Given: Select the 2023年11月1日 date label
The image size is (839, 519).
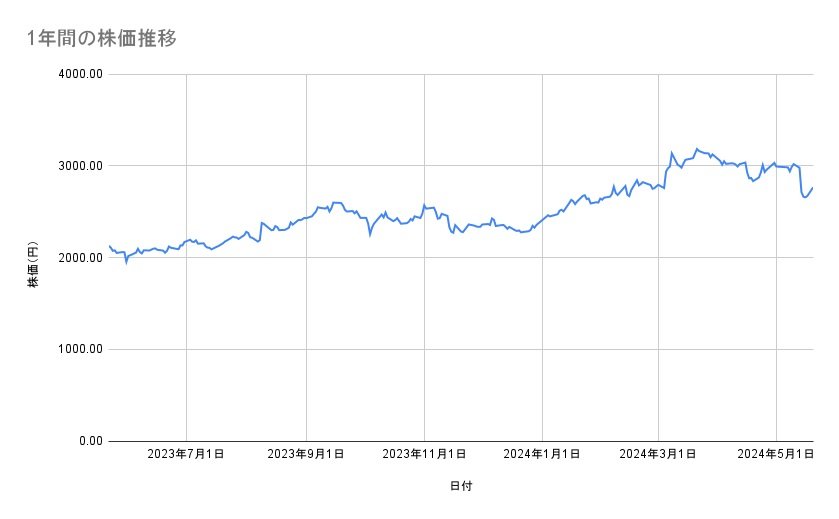Looking at the screenshot, I should point(424,455).
